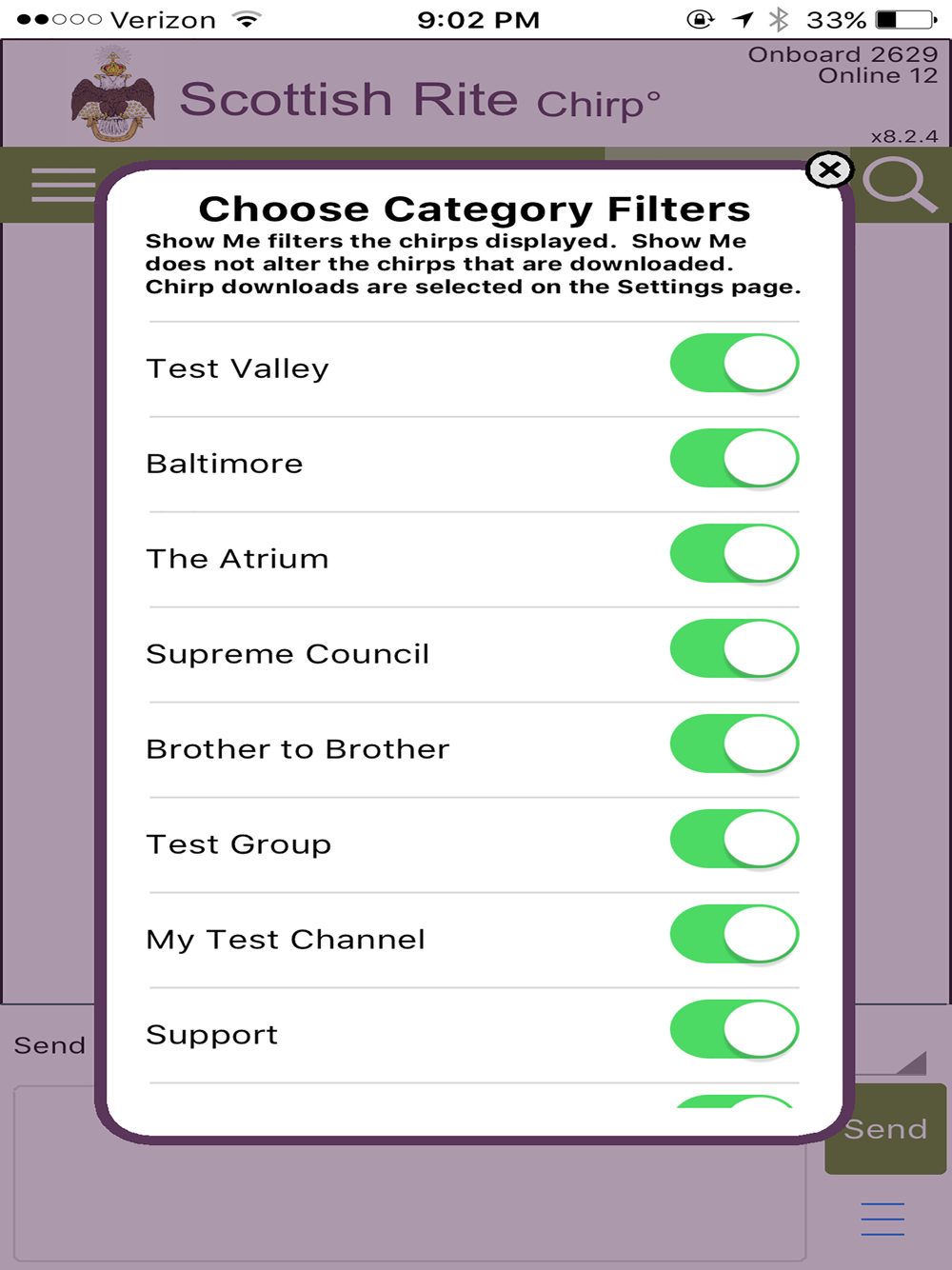Disable Brother to Brother filter
This screenshot has width=952, height=1270.
point(733,744)
